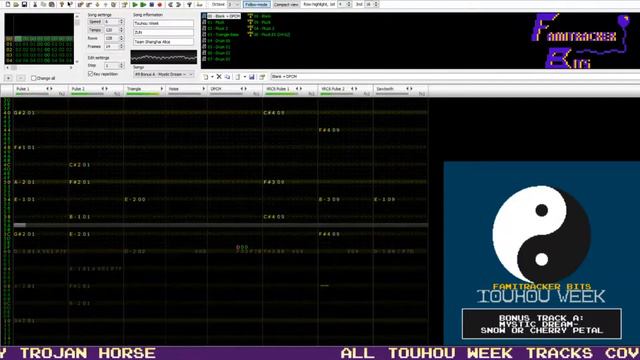Adjust the Rows stepper arrows
640x360 pixels.
pos(121,38)
